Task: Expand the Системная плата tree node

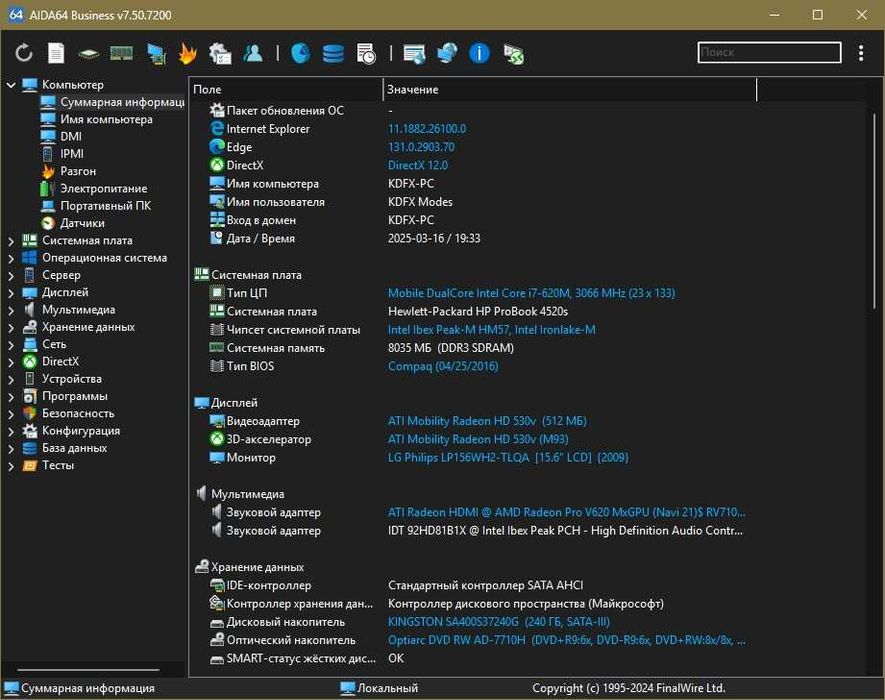Action: 11,241
